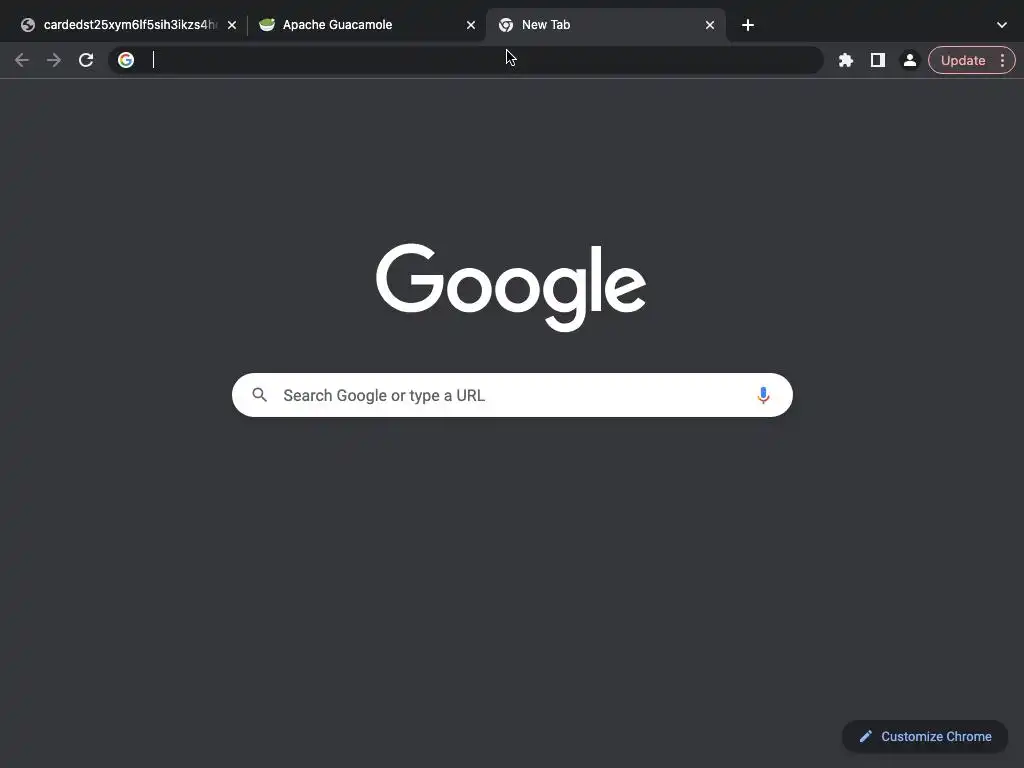Click the globe favicon of the cardedst tab

click(x=27, y=25)
